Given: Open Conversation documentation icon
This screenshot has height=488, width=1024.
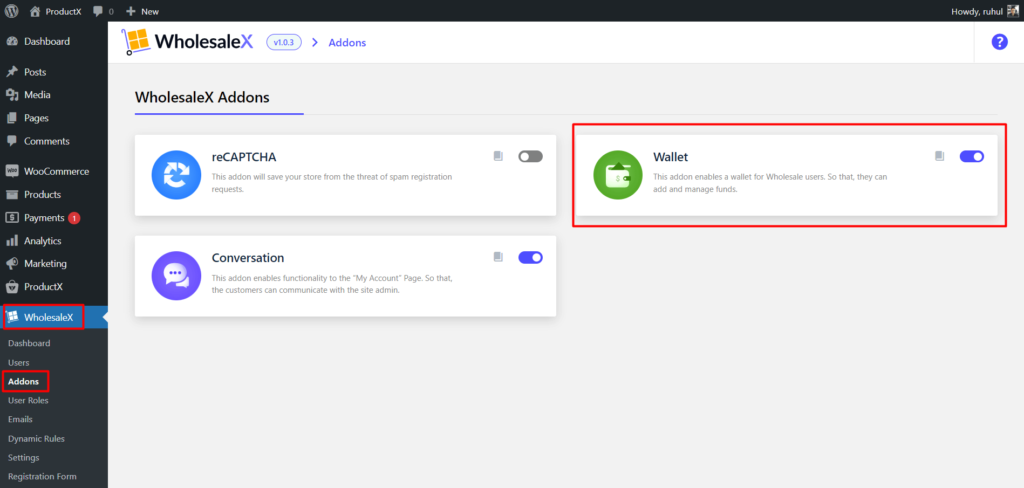Looking at the screenshot, I should [x=498, y=257].
